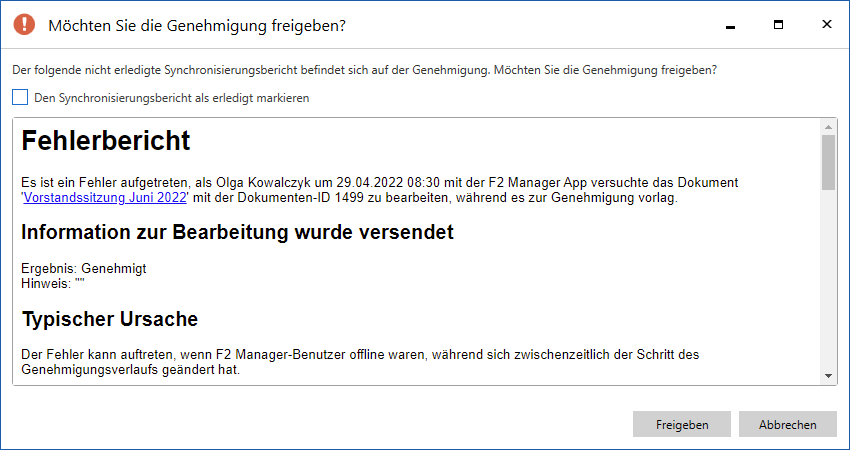This screenshot has width=850, height=450.
Task: Close the dialog with the X button
Action: point(826,24)
